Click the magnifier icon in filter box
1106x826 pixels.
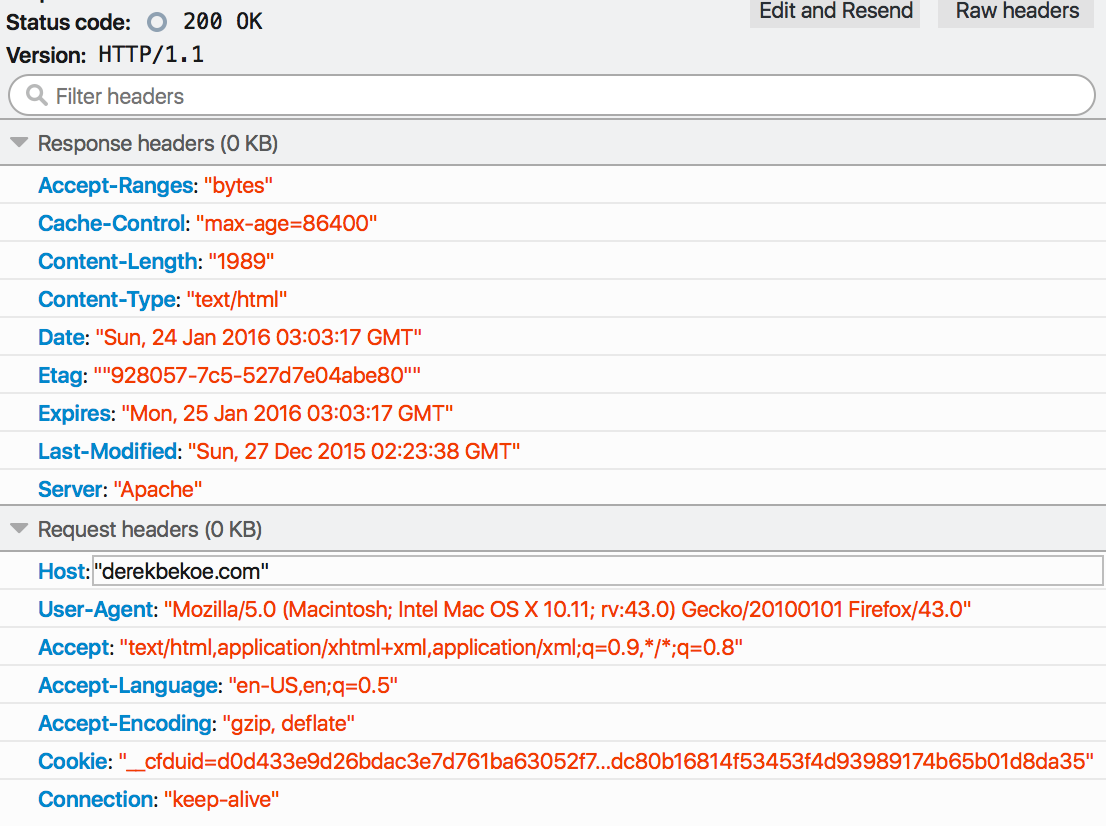(36, 95)
